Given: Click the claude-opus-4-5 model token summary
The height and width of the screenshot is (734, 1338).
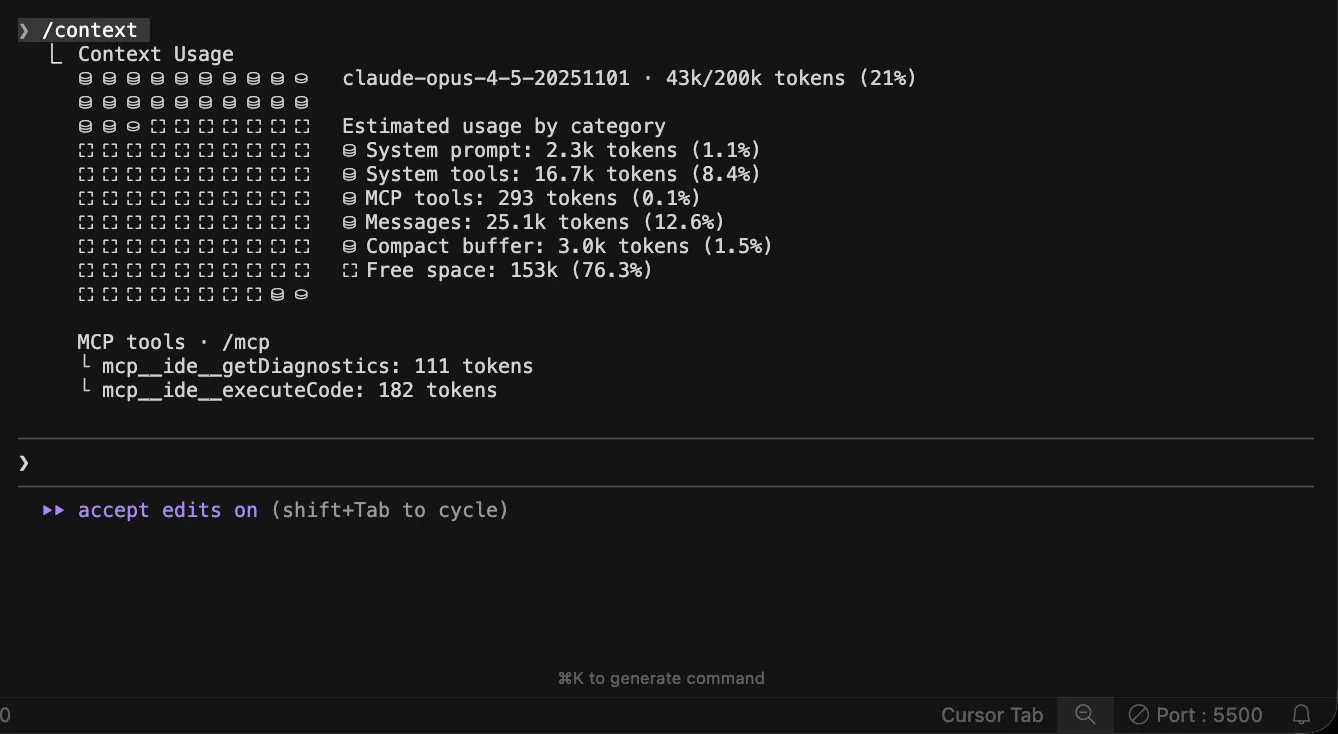Looking at the screenshot, I should coord(628,78).
